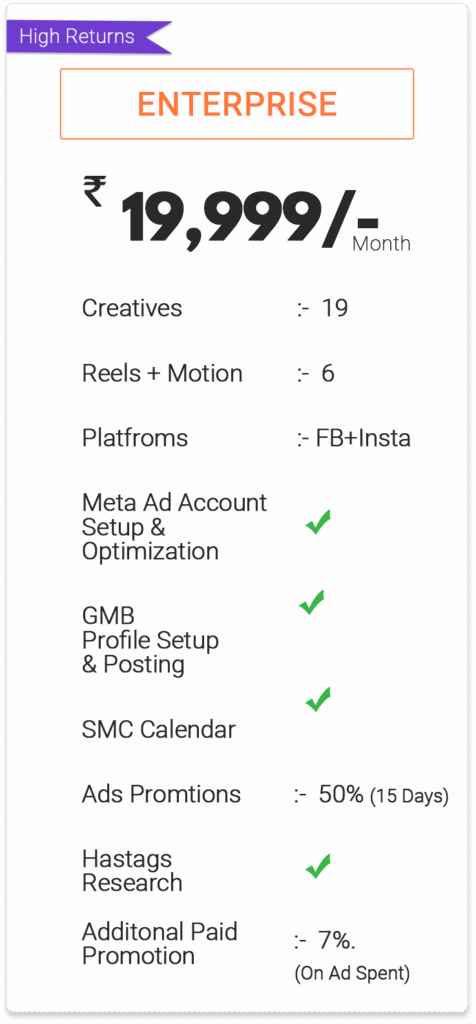Click the 50% (15 Days) value
The height and width of the screenshot is (1024, 476).
[x=383, y=795]
